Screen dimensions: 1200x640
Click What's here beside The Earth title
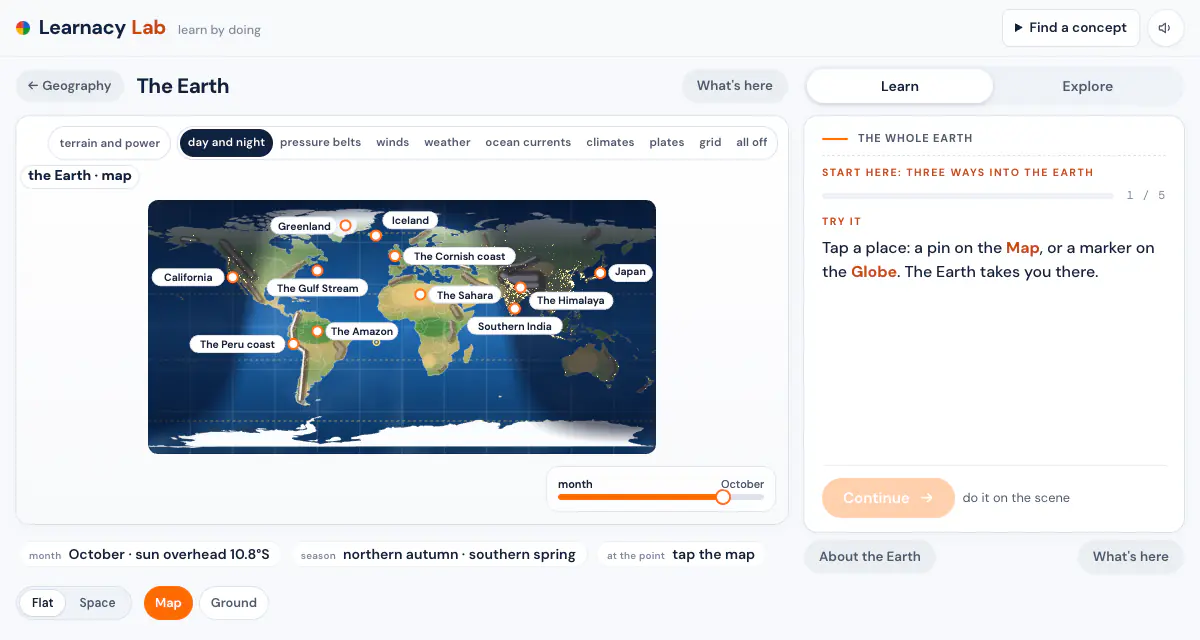(735, 86)
